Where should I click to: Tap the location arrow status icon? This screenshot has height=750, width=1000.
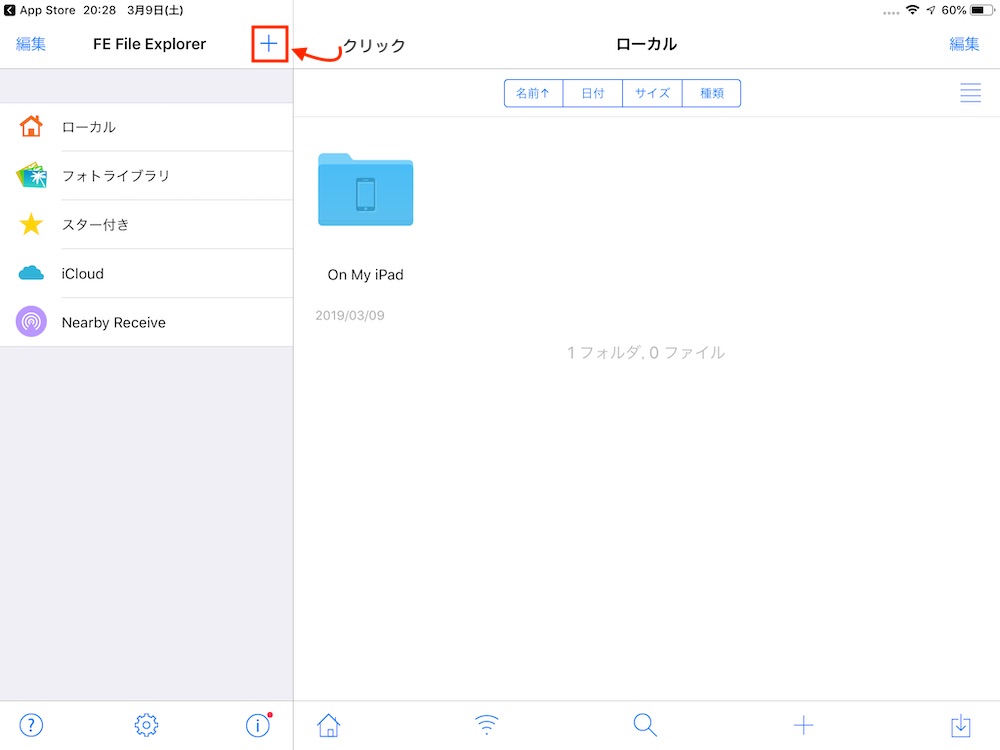[931, 10]
